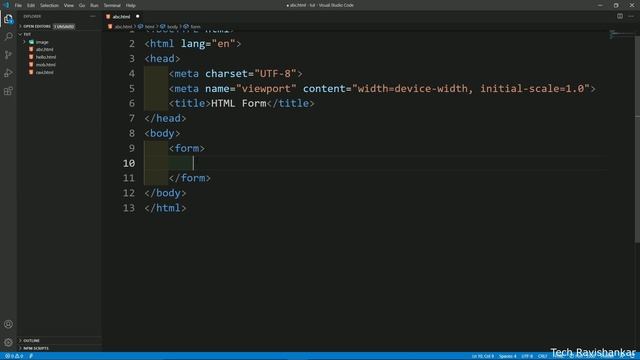Viewport: 640px width, 360px height.
Task: Open the Run menu
Action: pyautogui.click(x=94, y=5)
